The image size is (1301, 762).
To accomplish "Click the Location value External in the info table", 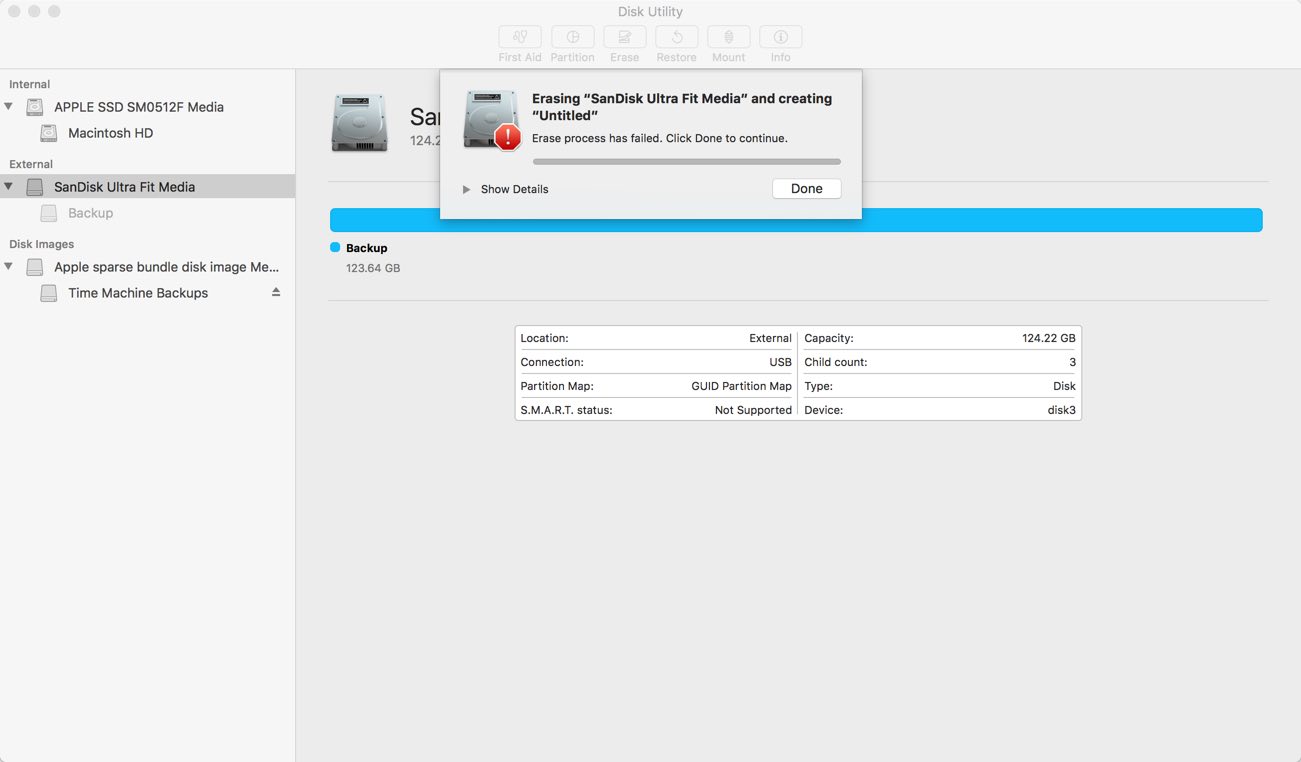I will (770, 338).
